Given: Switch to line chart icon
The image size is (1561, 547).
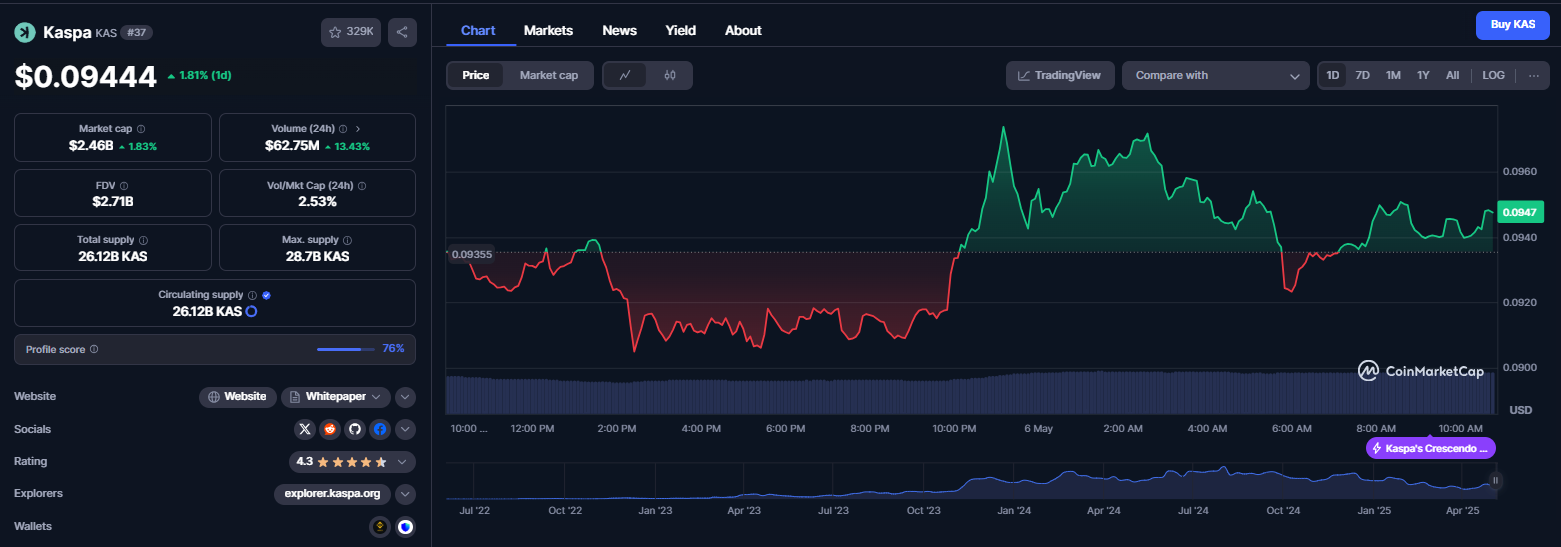Looking at the screenshot, I should [x=625, y=75].
